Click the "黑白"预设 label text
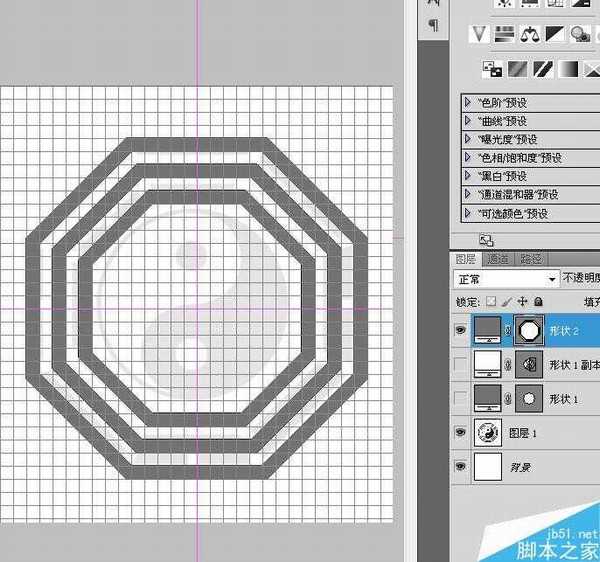 pos(502,176)
